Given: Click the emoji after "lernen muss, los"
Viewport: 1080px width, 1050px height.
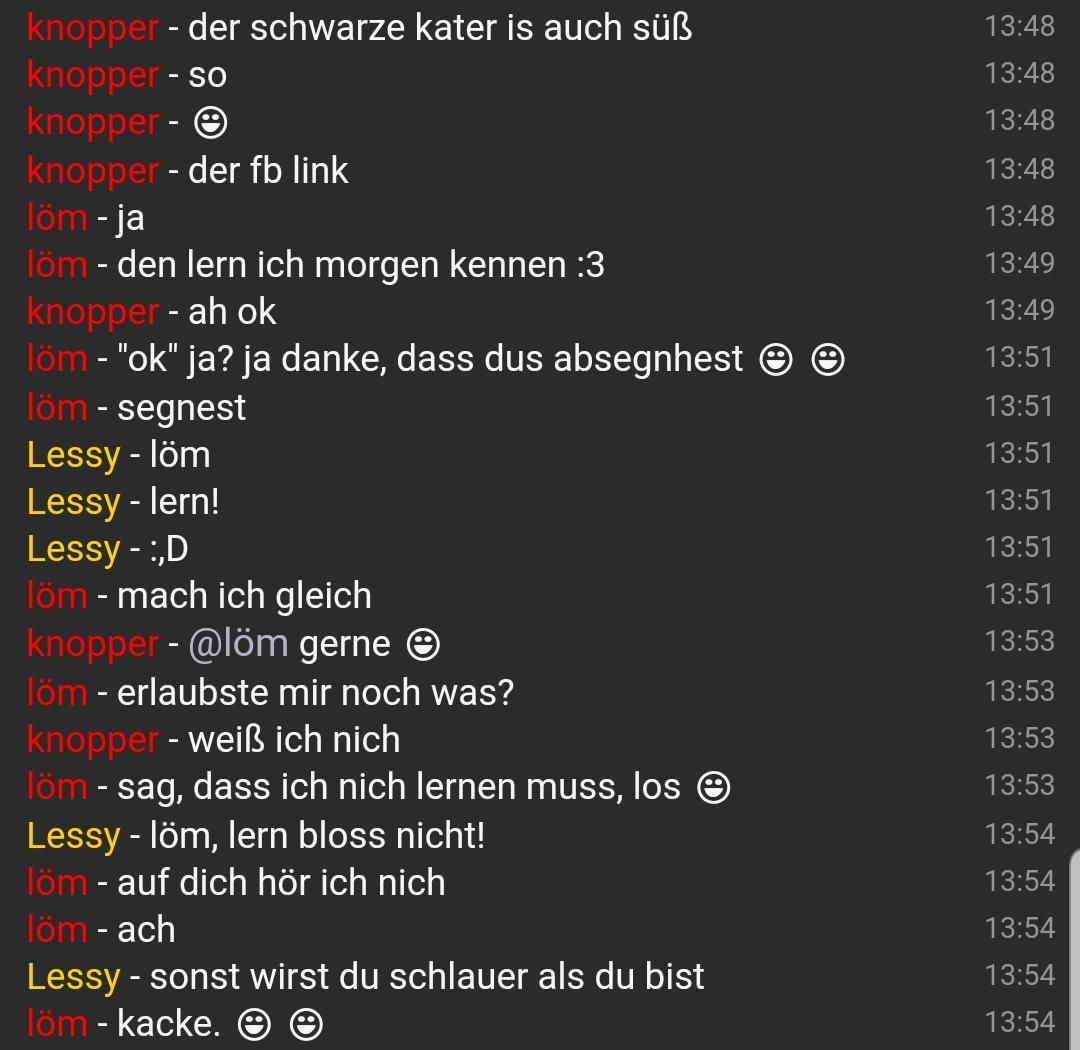Looking at the screenshot, I should (x=714, y=788).
